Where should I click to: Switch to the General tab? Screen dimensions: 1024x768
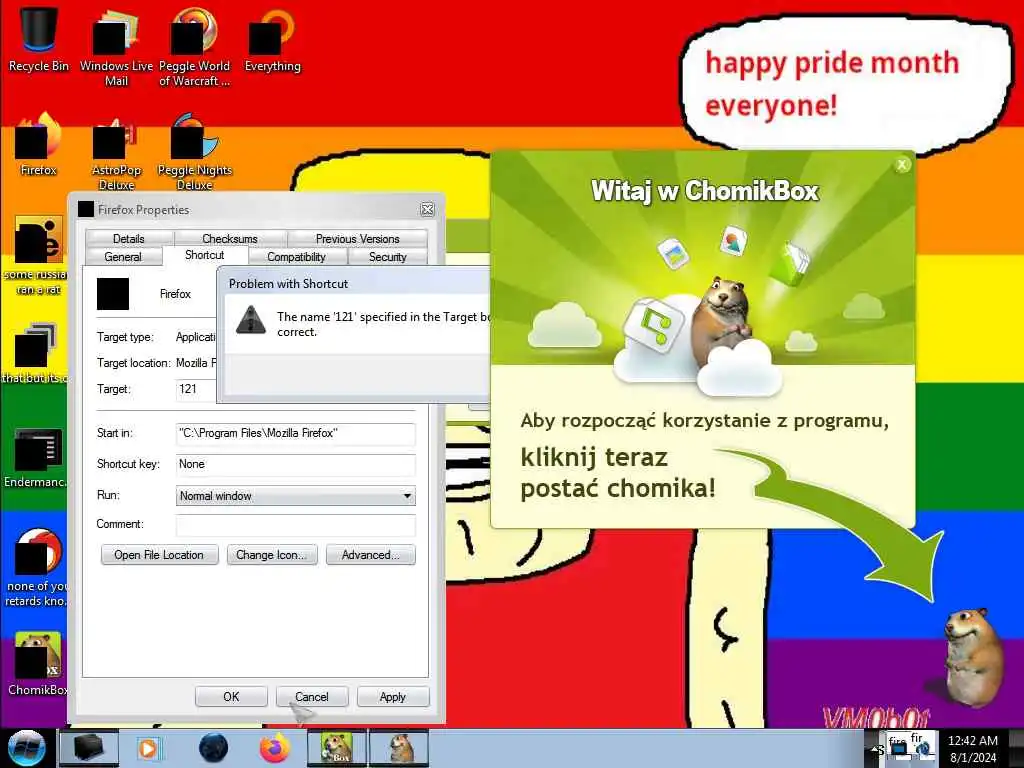[123, 257]
